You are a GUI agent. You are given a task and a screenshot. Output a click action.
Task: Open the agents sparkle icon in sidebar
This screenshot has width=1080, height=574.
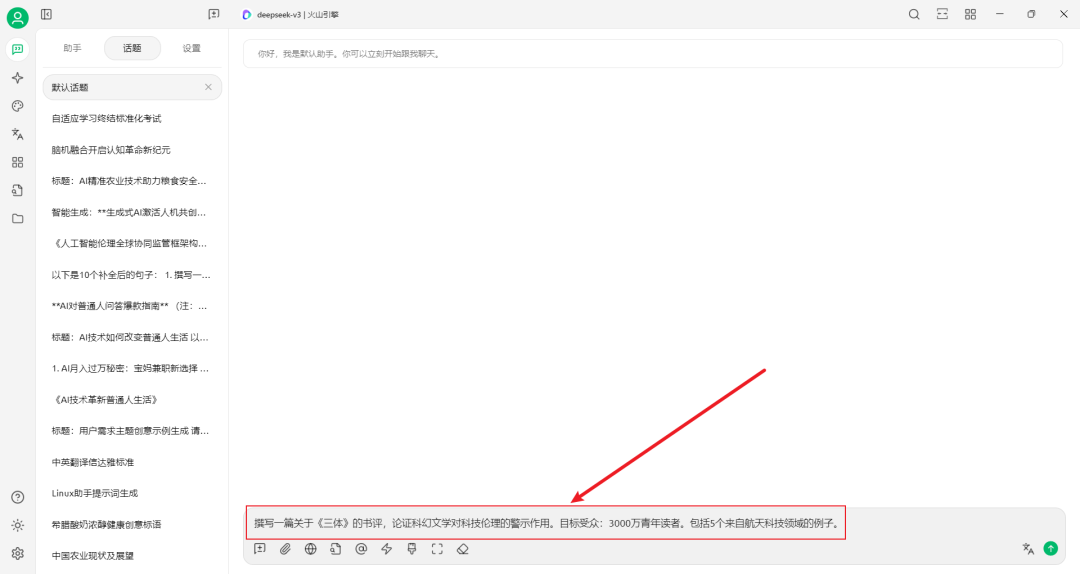[17, 78]
